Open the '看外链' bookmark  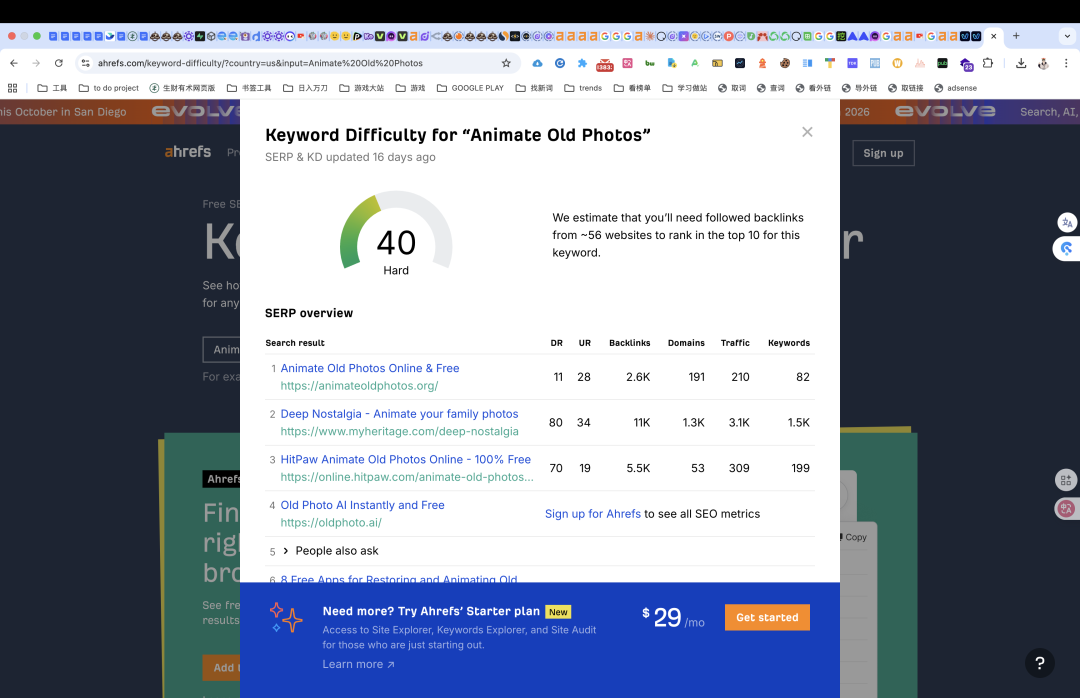[x=813, y=88]
